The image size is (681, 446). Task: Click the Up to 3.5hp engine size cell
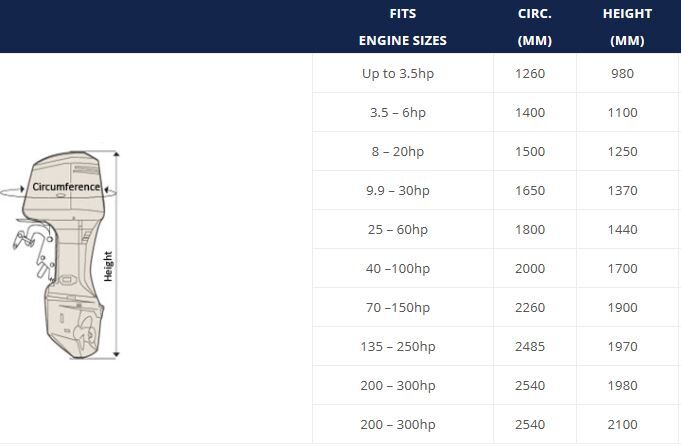(x=398, y=73)
